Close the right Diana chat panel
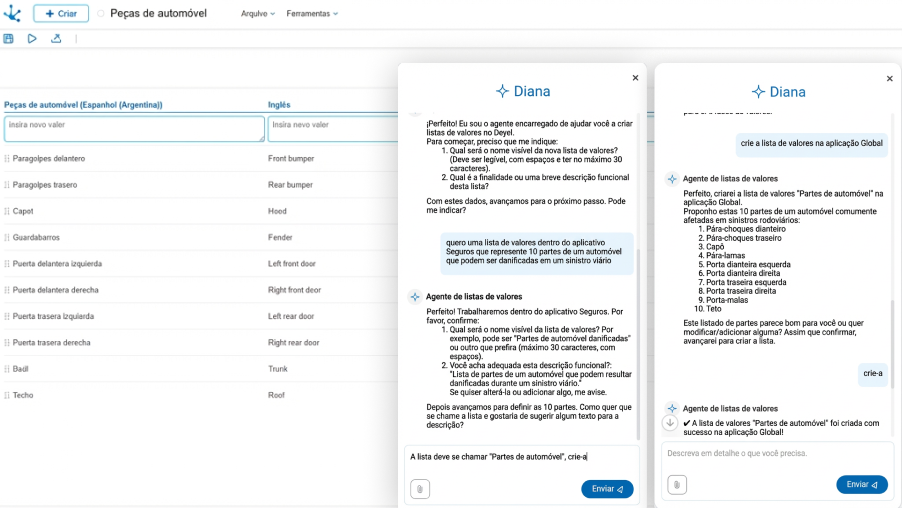This screenshot has width=902, height=508. click(890, 78)
